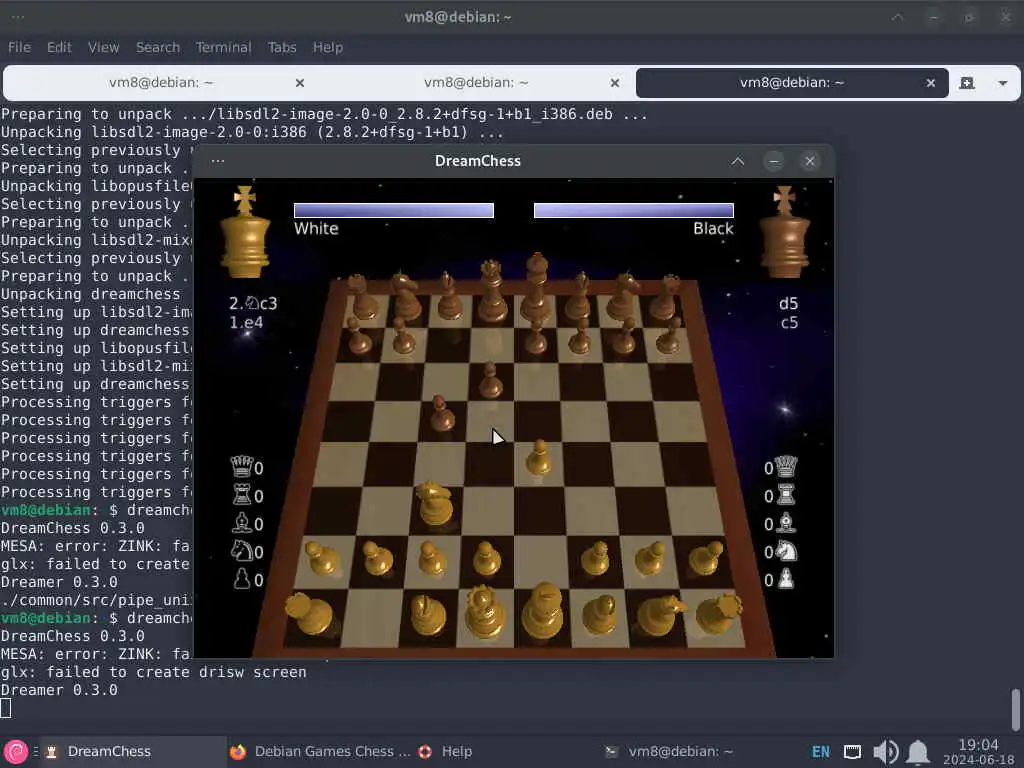Click Black's captured rook counter icon
Screen dimensions: 1024x768
[x=786, y=495]
